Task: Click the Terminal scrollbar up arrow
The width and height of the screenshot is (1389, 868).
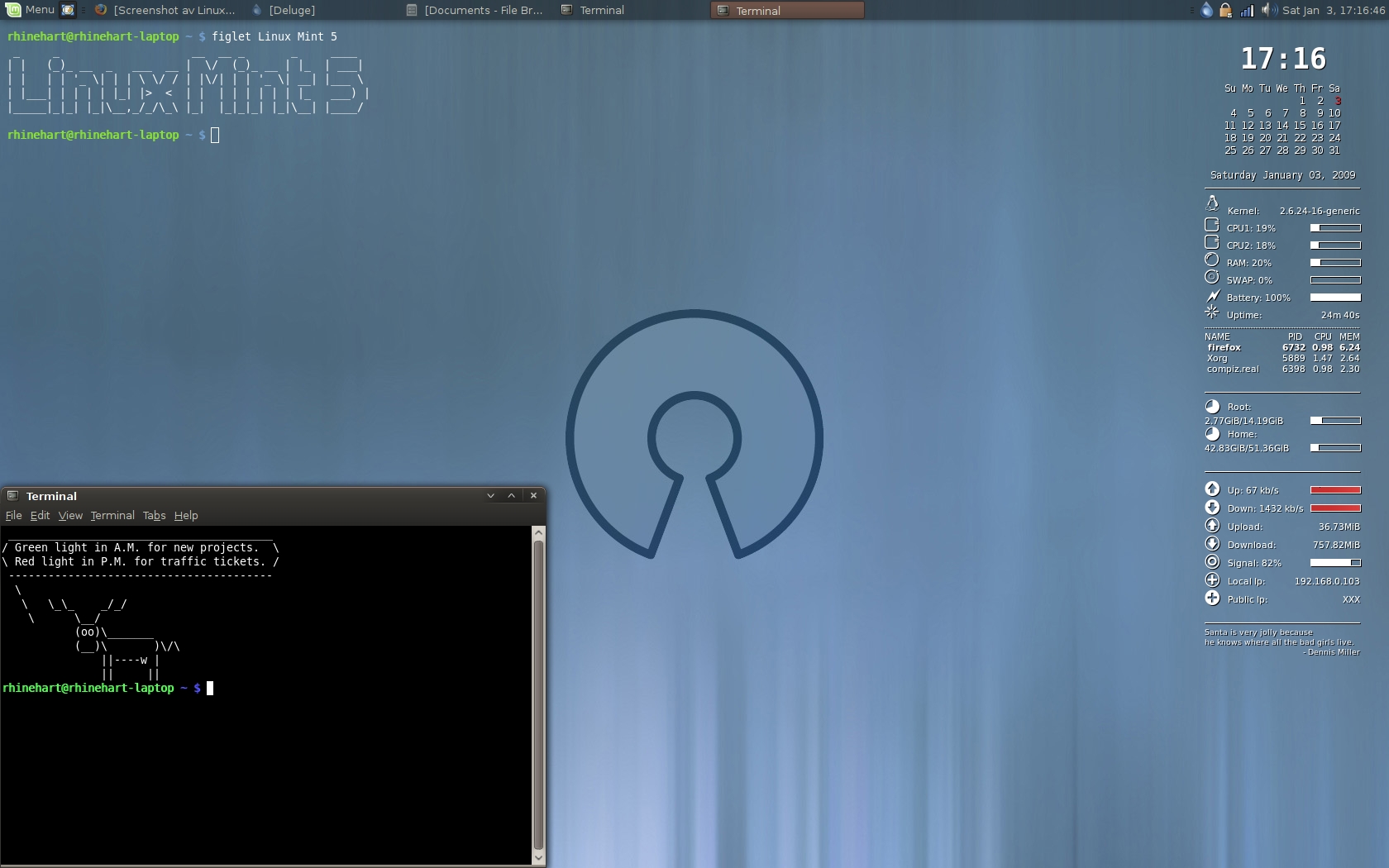Action: pyautogui.click(x=538, y=533)
